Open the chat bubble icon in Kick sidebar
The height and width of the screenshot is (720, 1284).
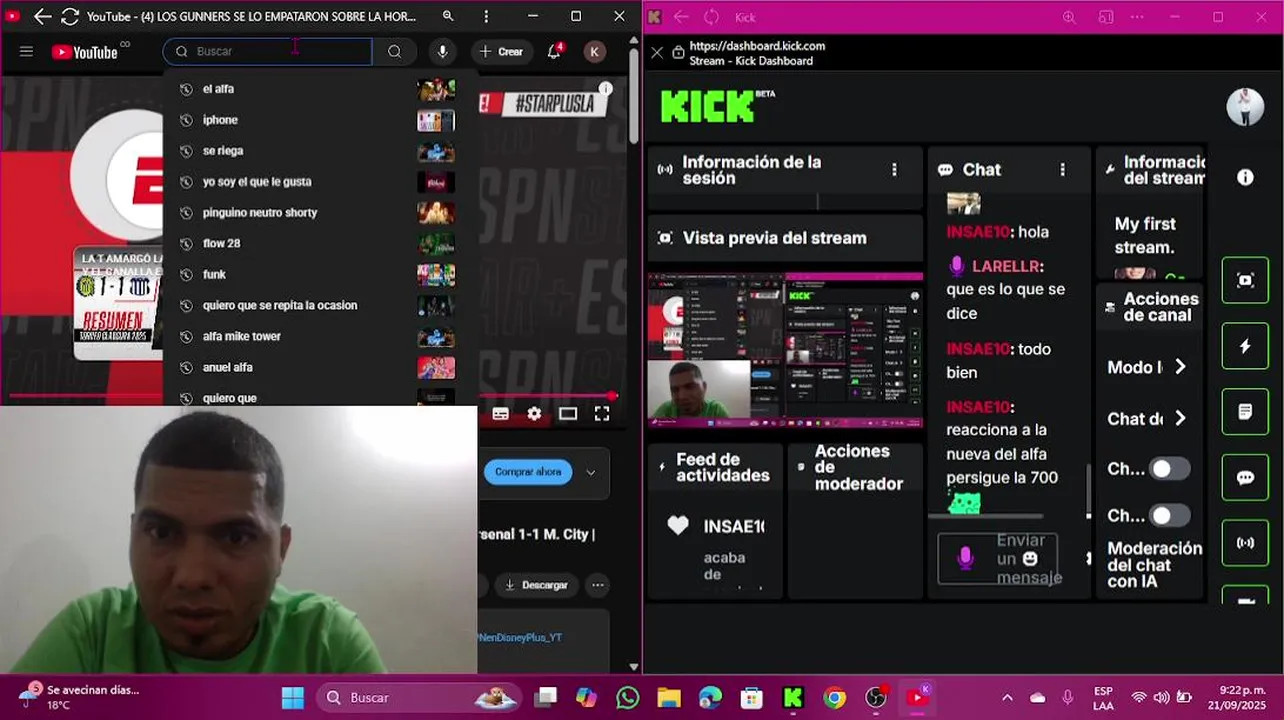[x=1245, y=477]
